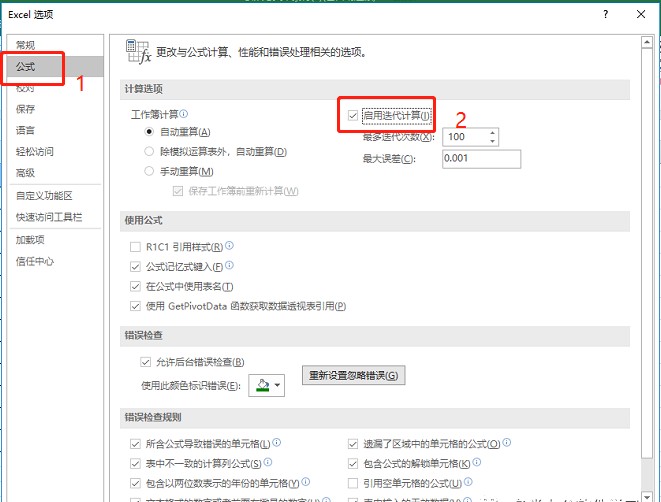
Task: Show info icon next to 包含以两位数表示的年份
Action: [306, 482]
